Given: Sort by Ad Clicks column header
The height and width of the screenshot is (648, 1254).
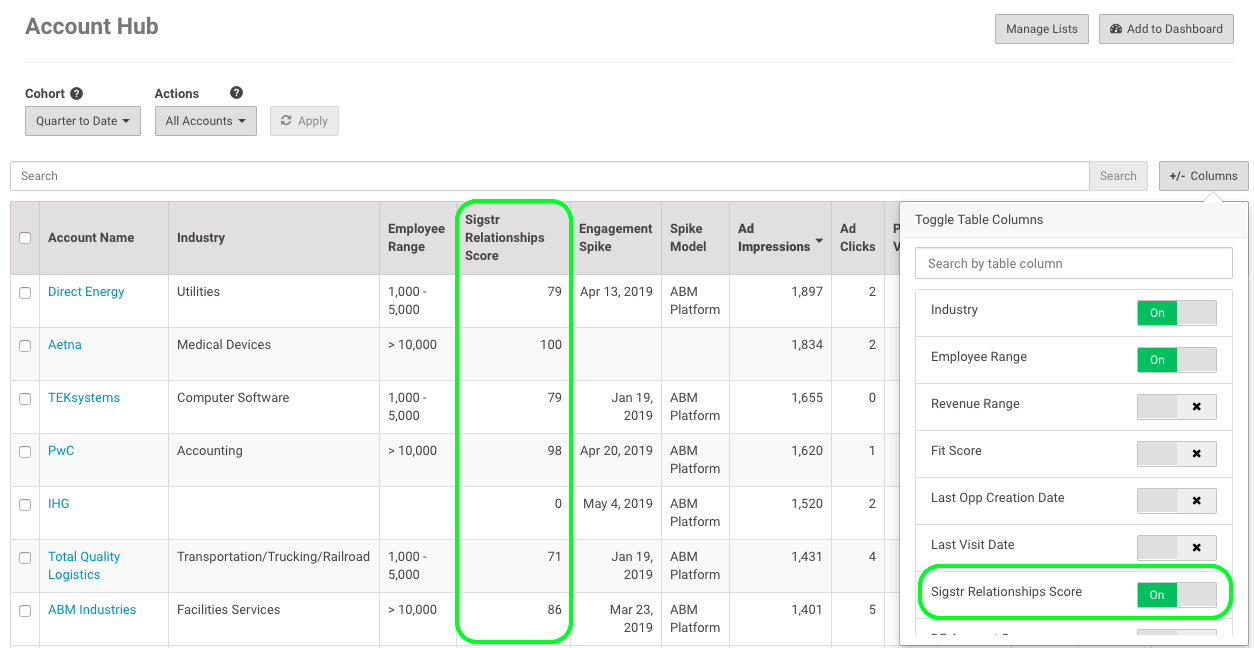Looking at the screenshot, I should 857,238.
